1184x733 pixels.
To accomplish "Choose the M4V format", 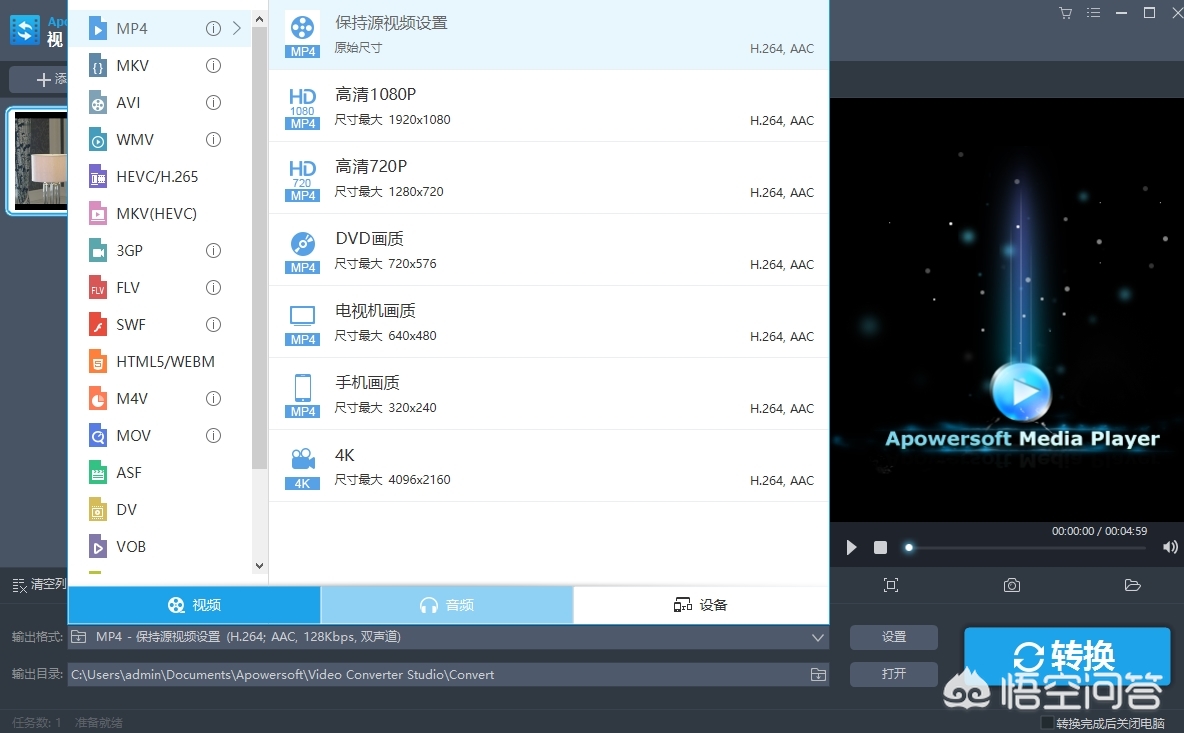I will click(x=159, y=399).
